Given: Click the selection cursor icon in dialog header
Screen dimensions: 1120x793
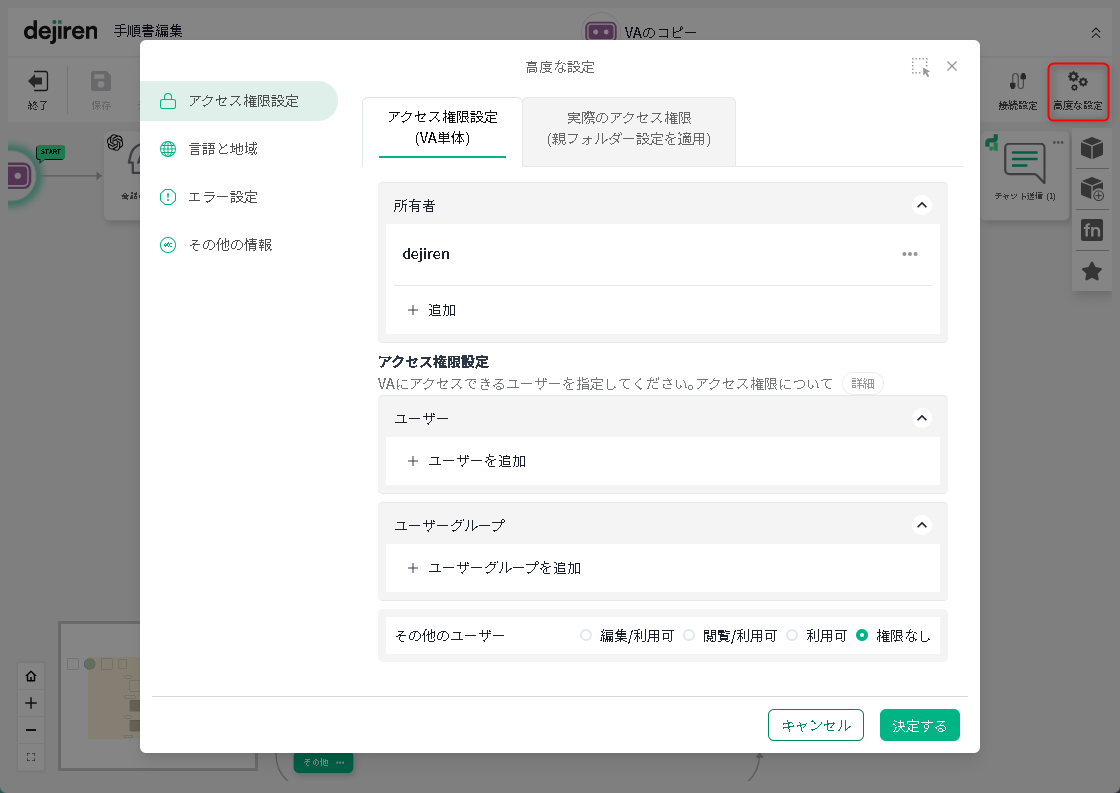Looking at the screenshot, I should tap(920, 67).
